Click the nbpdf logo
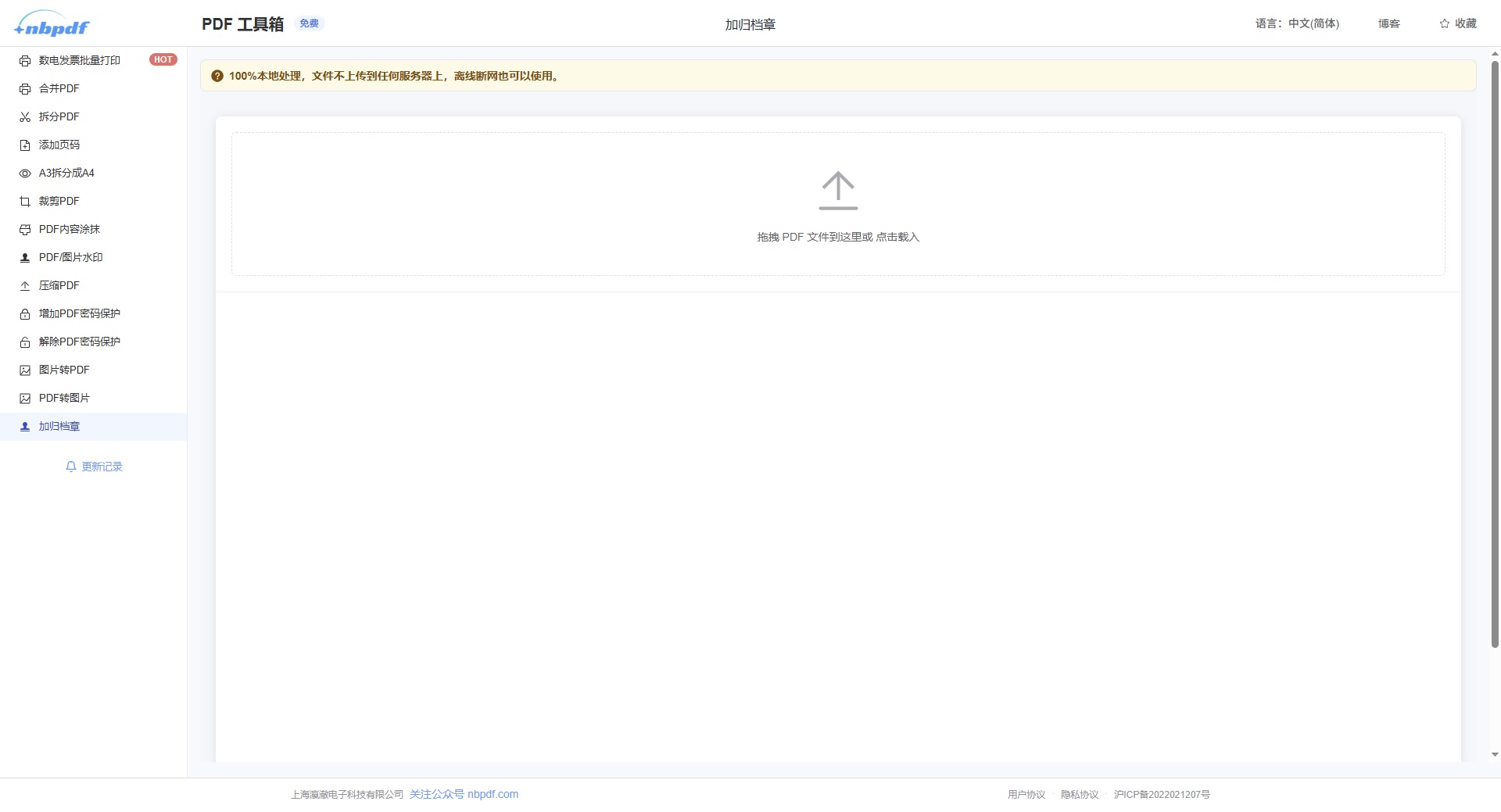The width and height of the screenshot is (1501, 812). point(52,23)
